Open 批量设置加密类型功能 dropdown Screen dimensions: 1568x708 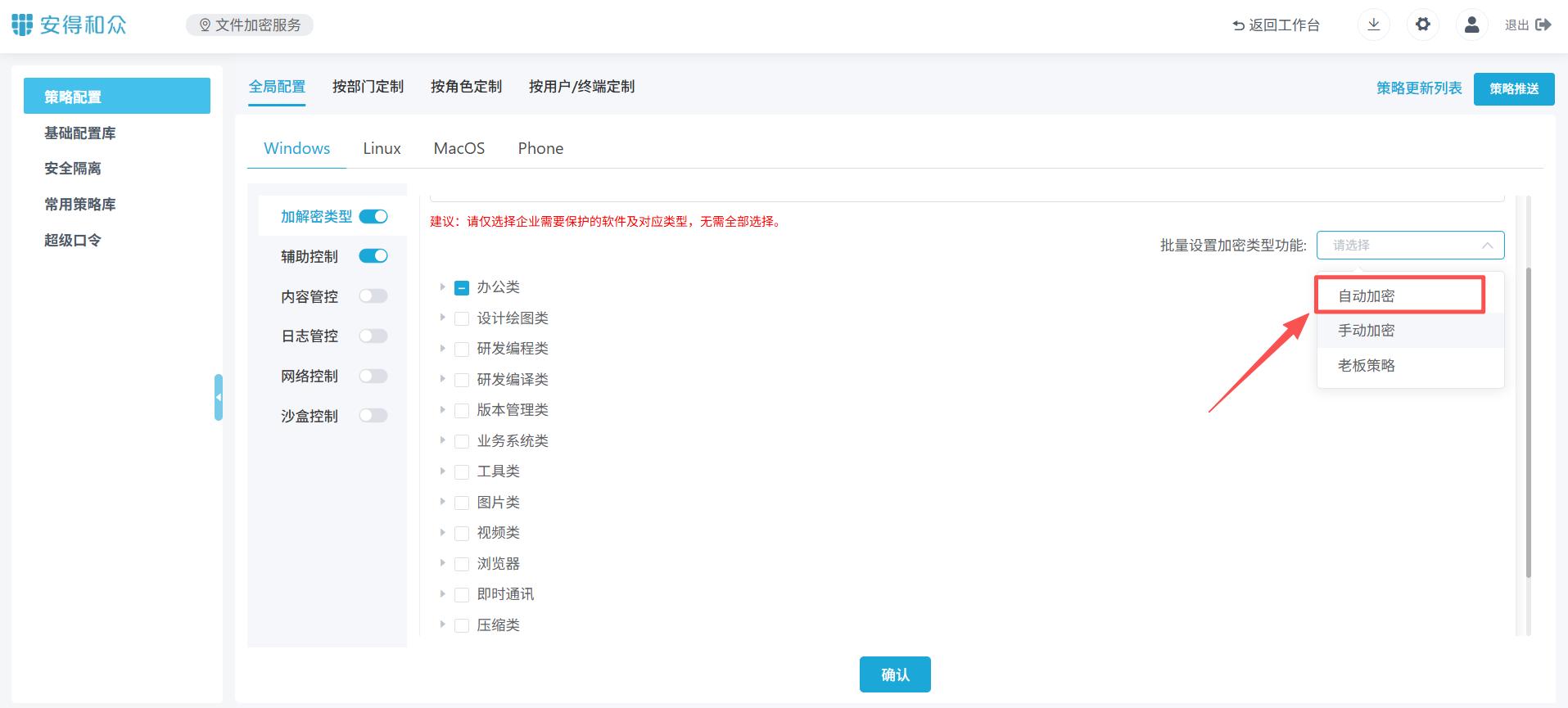(1410, 246)
